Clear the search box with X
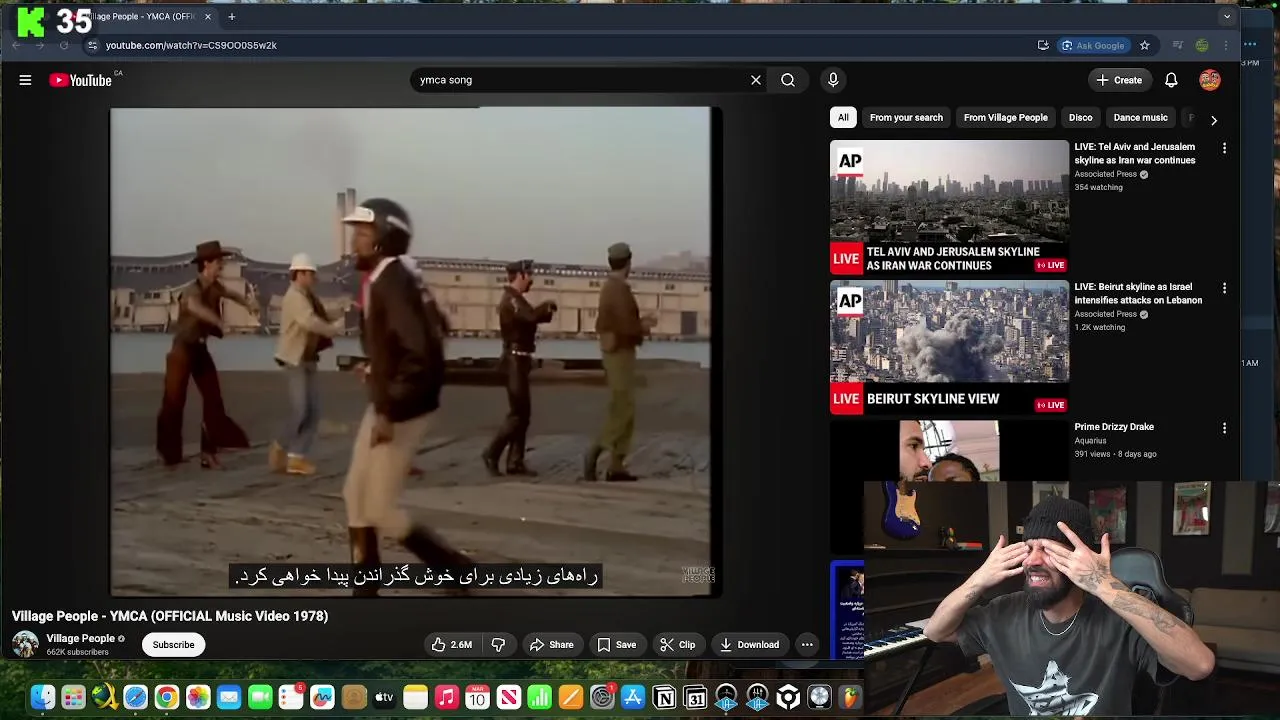Screen dimensions: 1280x720 [x=756, y=80]
